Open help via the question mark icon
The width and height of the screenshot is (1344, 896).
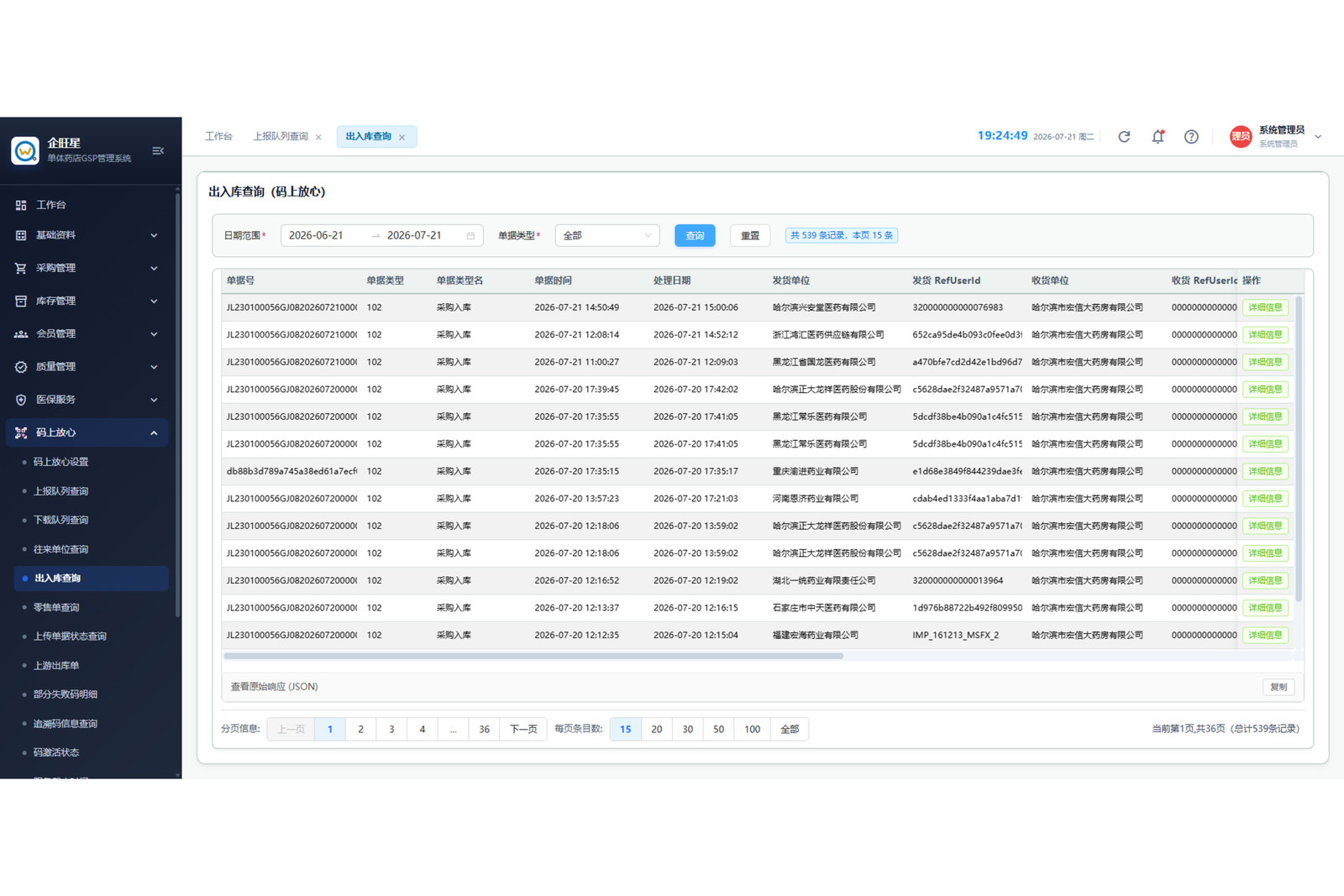click(1191, 137)
